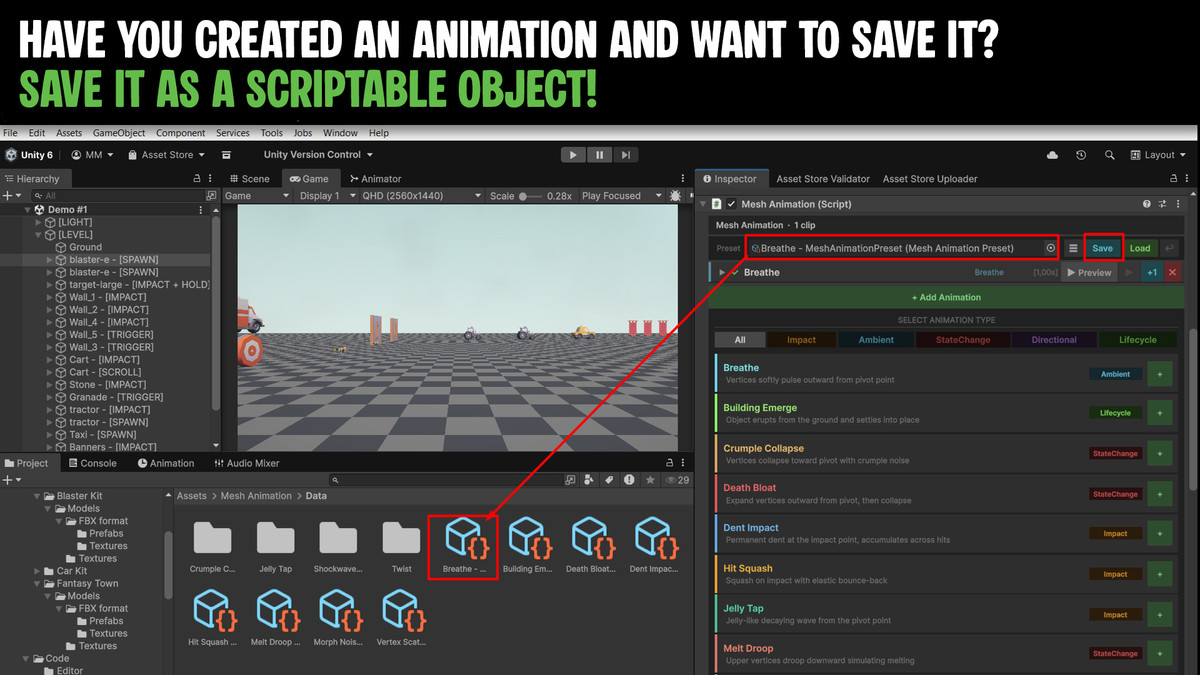Image resolution: width=1200 pixels, height=675 pixels.
Task: Open the Layout dropdown
Action: pyautogui.click(x=1158, y=155)
